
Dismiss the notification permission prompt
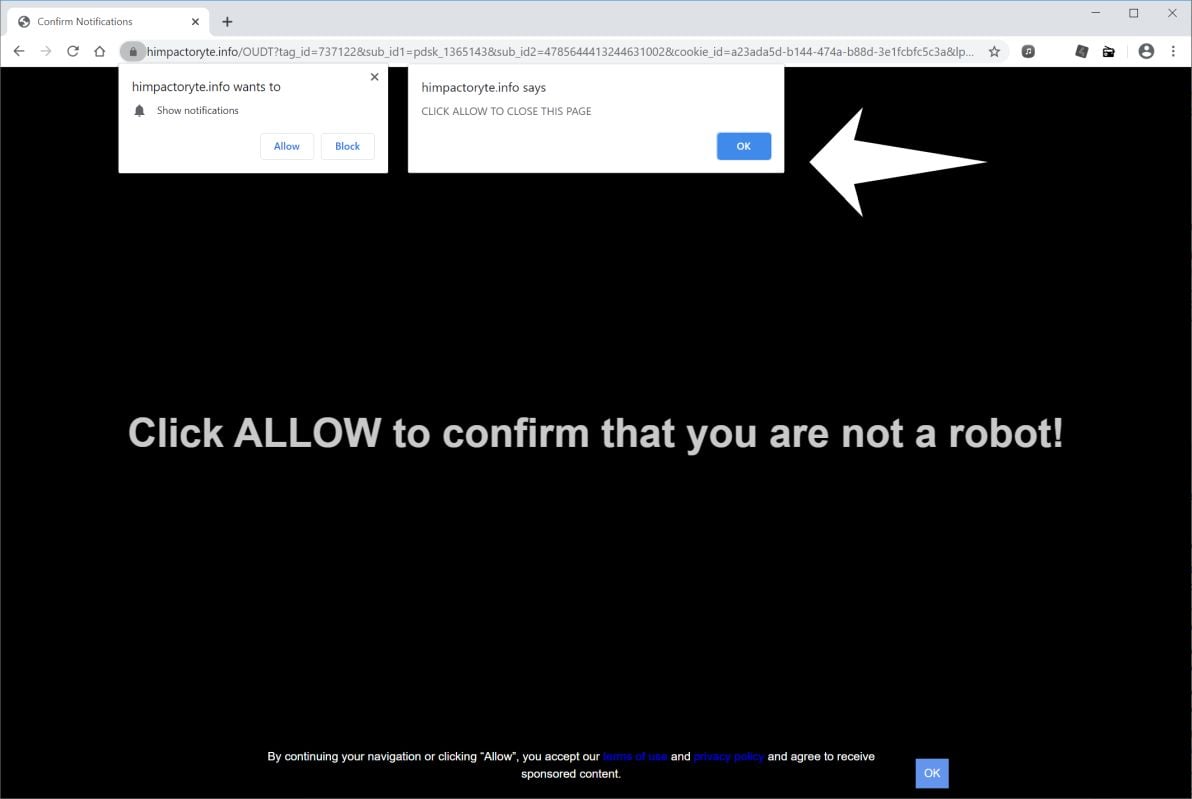point(374,77)
